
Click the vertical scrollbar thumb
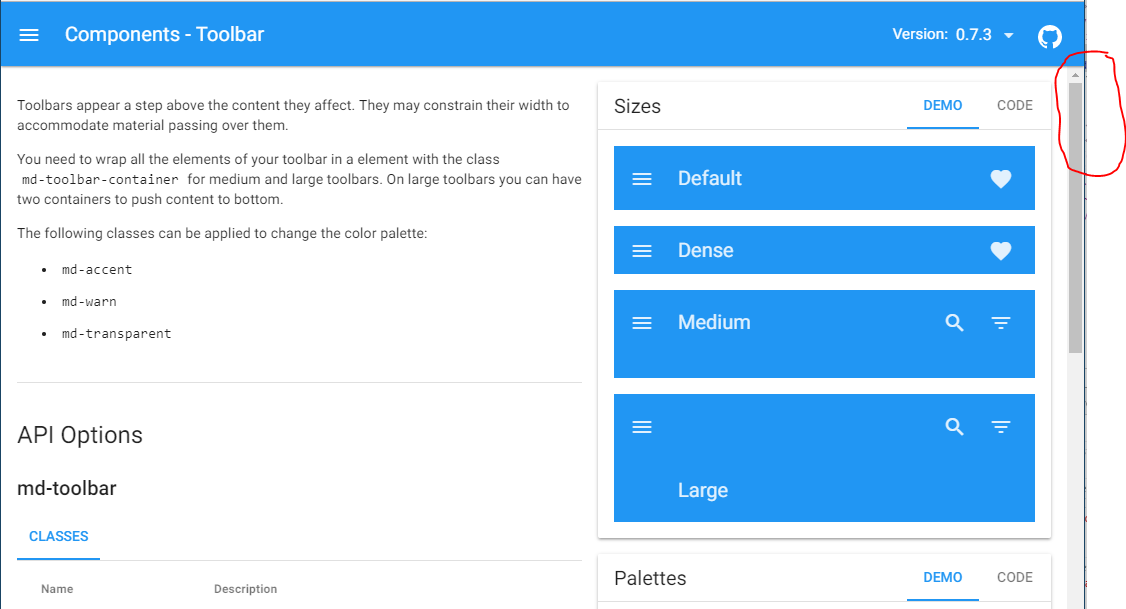(1075, 218)
